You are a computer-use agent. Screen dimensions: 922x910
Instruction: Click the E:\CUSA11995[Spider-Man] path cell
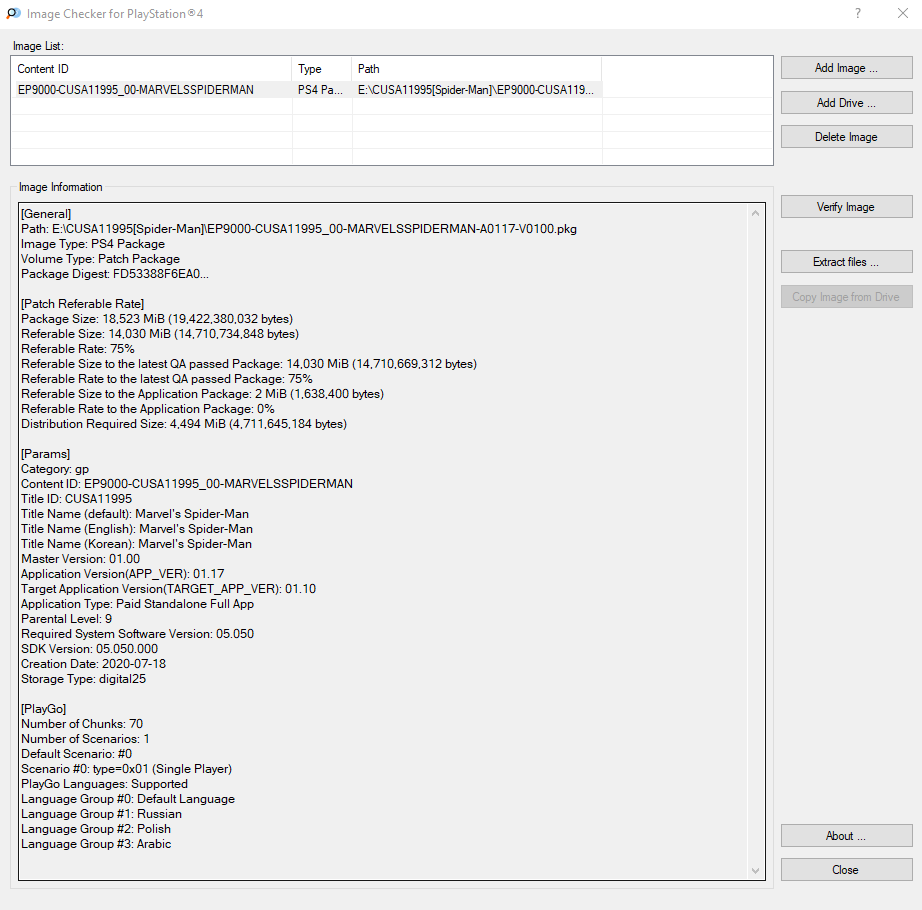tap(476, 90)
